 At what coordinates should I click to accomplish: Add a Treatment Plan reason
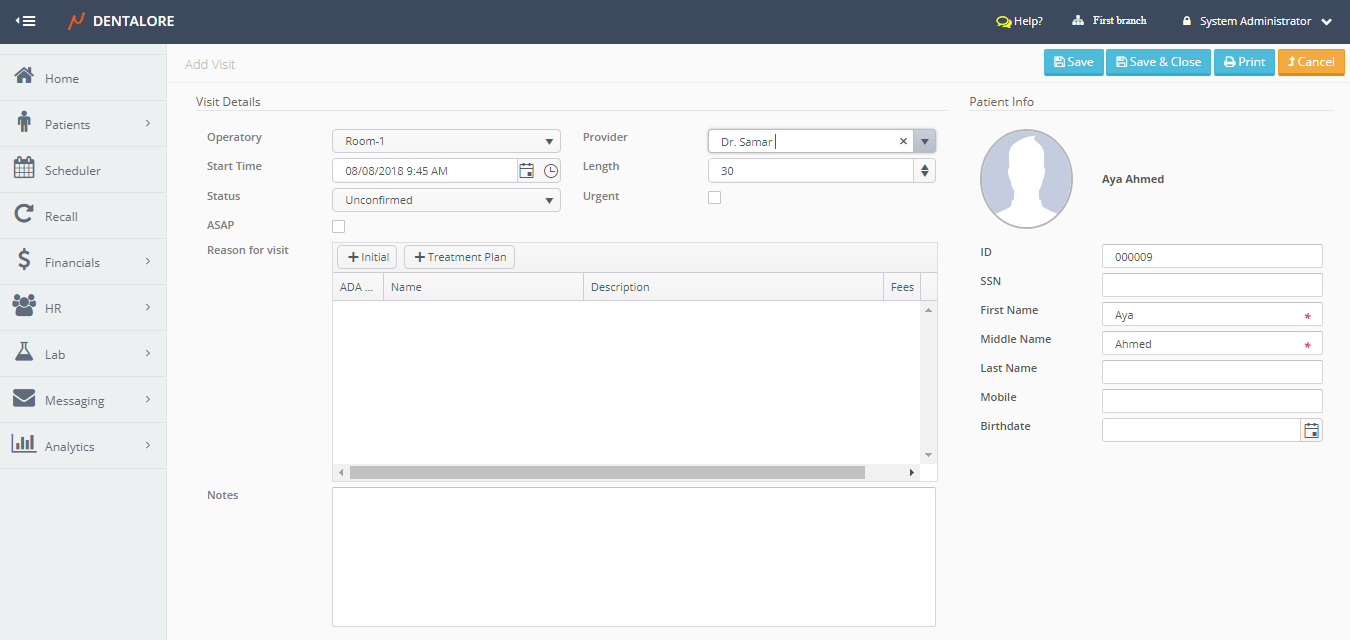tap(459, 257)
